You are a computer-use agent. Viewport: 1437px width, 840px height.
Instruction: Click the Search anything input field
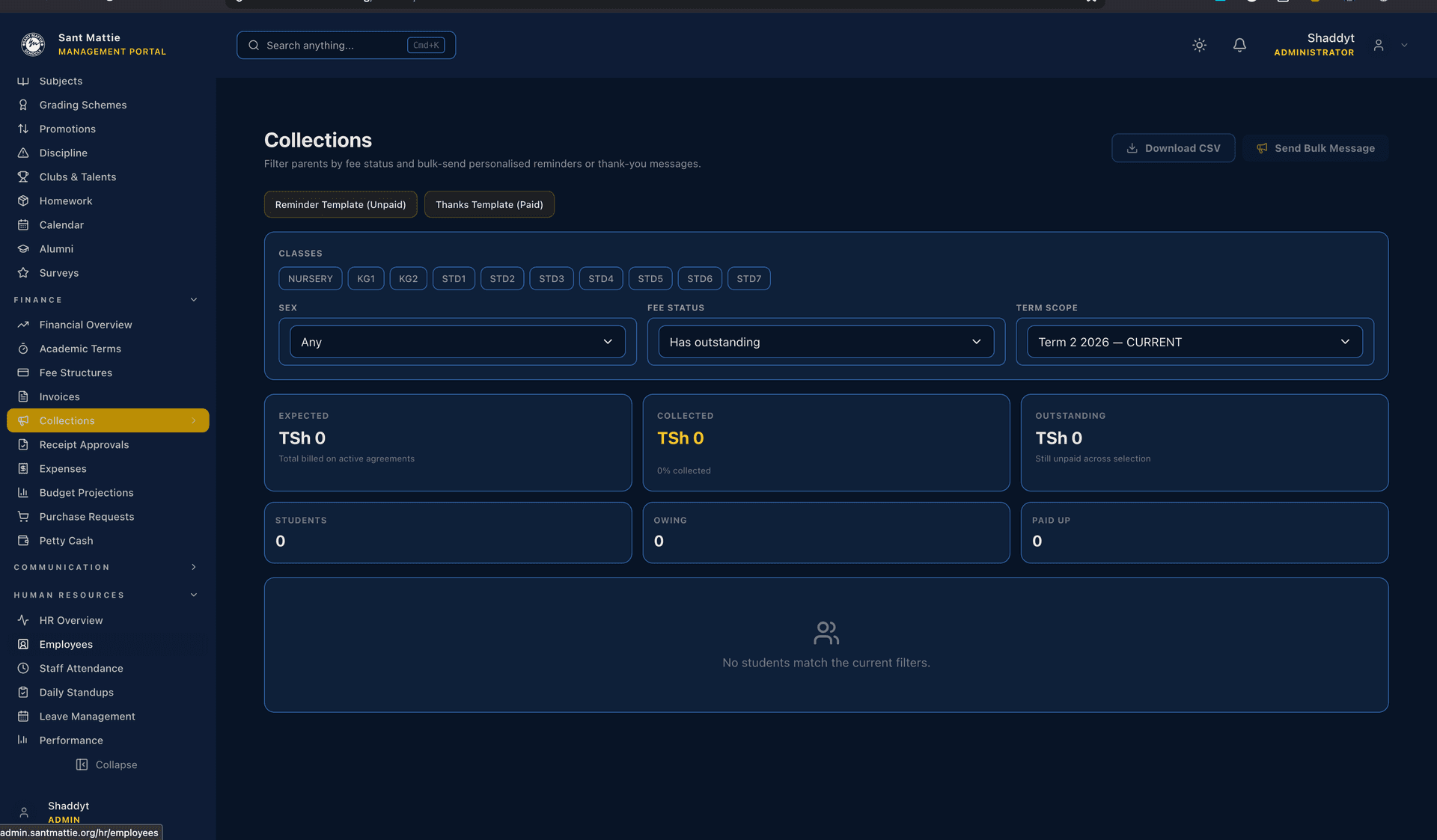click(x=333, y=46)
